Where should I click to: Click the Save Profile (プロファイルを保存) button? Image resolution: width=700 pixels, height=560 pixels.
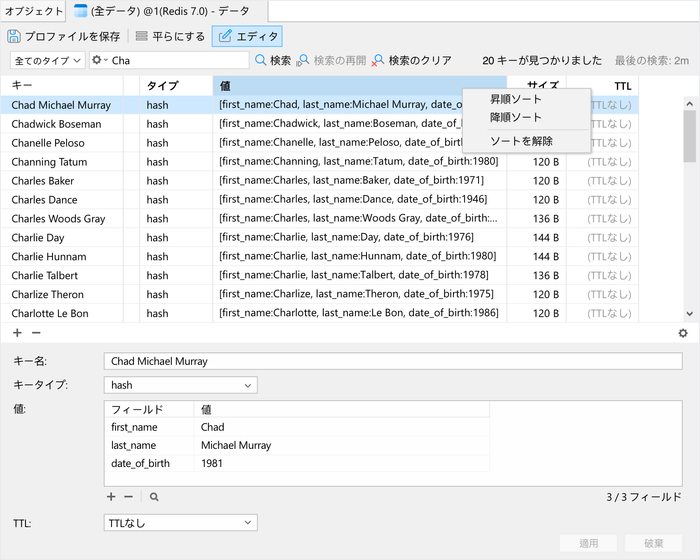point(64,36)
